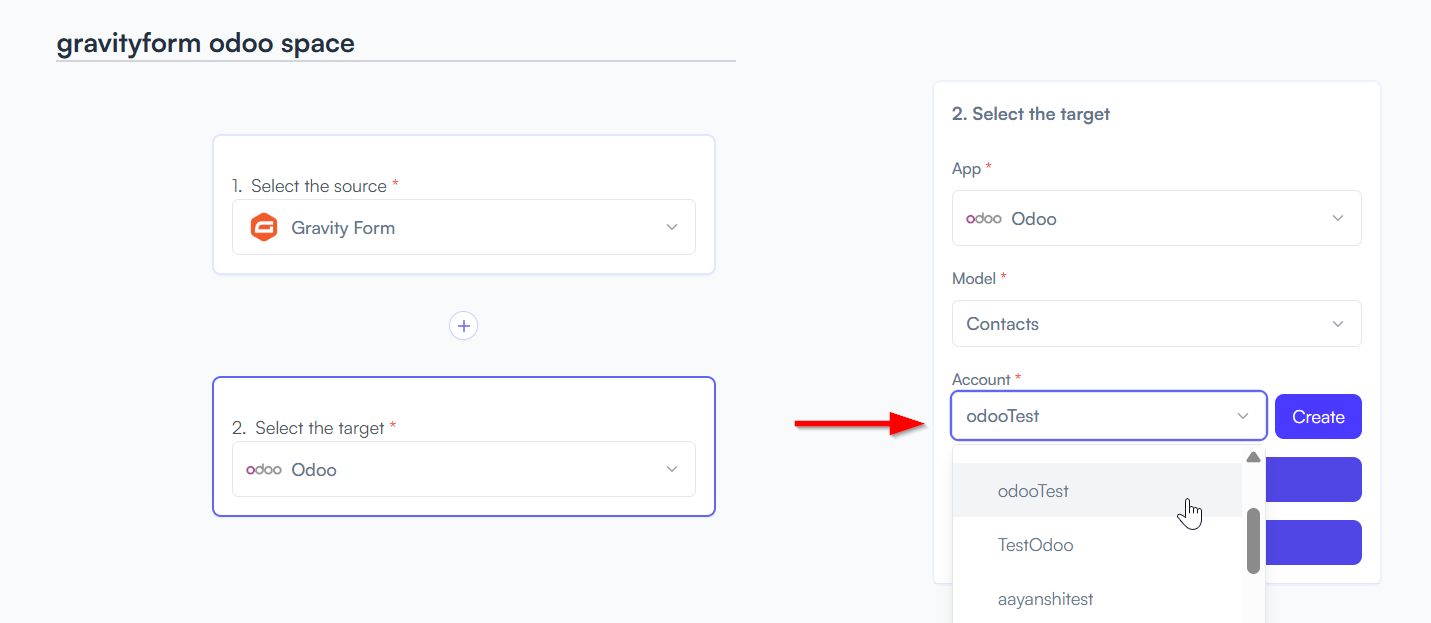
Task: Open the Model dropdown showing Contacts
Action: click(1157, 324)
